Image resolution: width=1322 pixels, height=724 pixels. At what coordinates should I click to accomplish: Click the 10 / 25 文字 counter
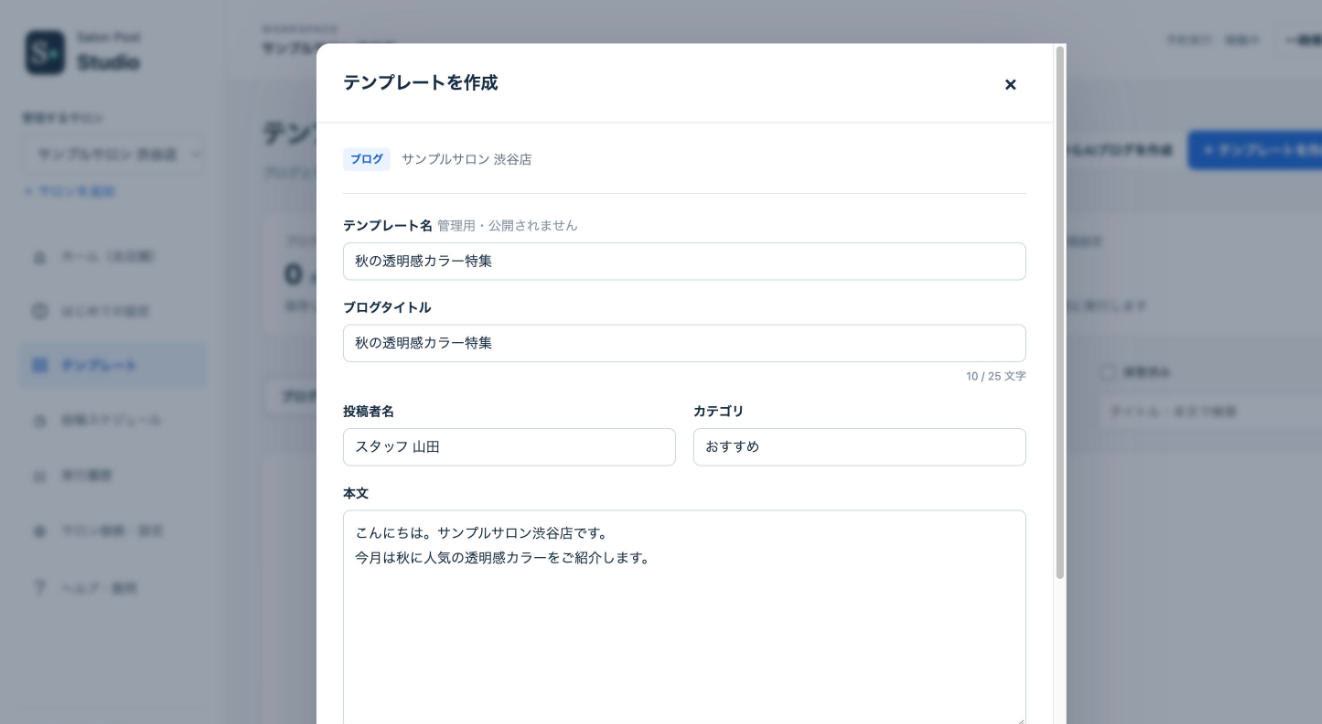click(995, 376)
